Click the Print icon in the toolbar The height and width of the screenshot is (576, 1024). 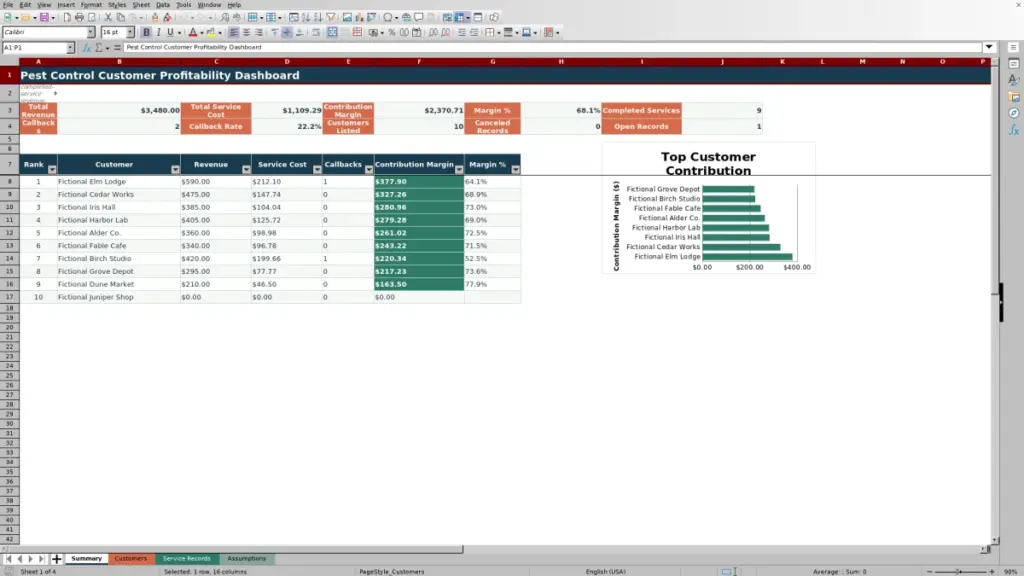[79, 17]
